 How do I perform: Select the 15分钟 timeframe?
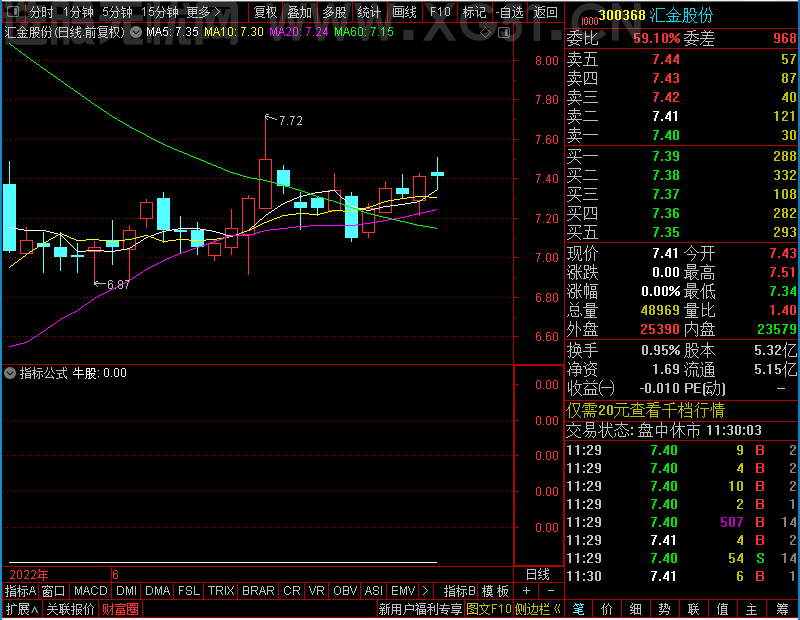(160, 12)
